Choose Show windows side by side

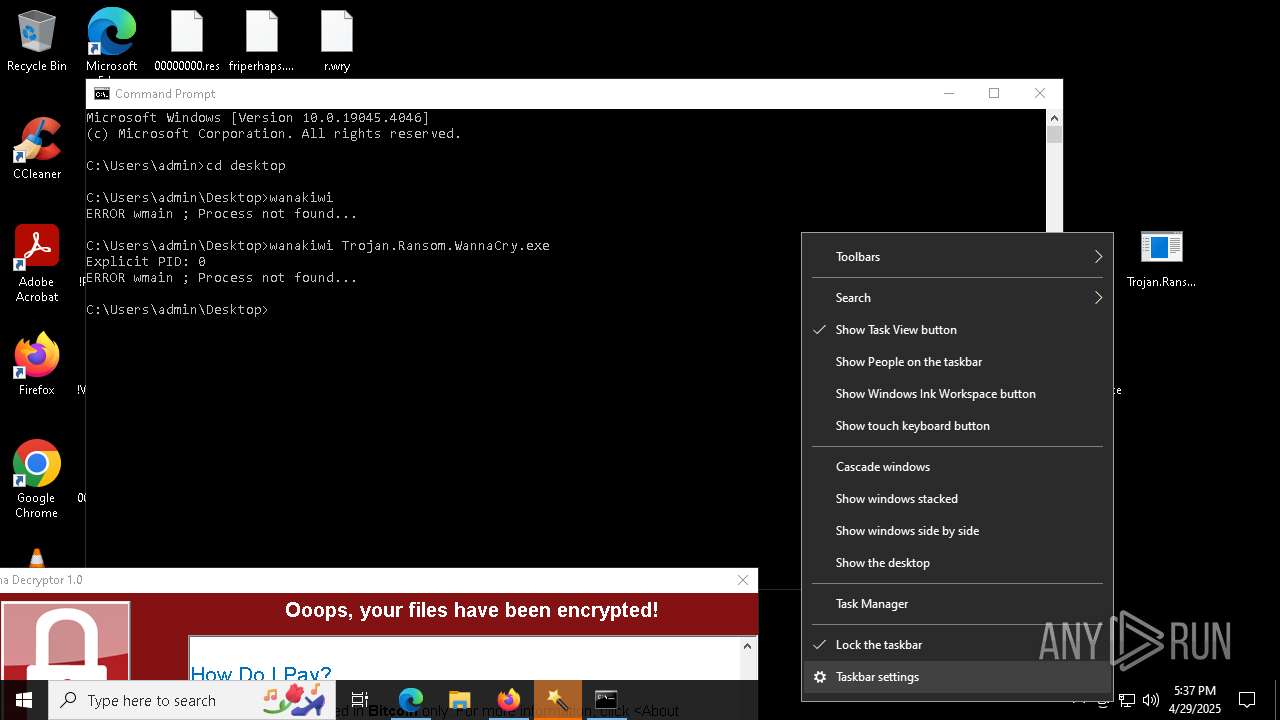coord(957,531)
